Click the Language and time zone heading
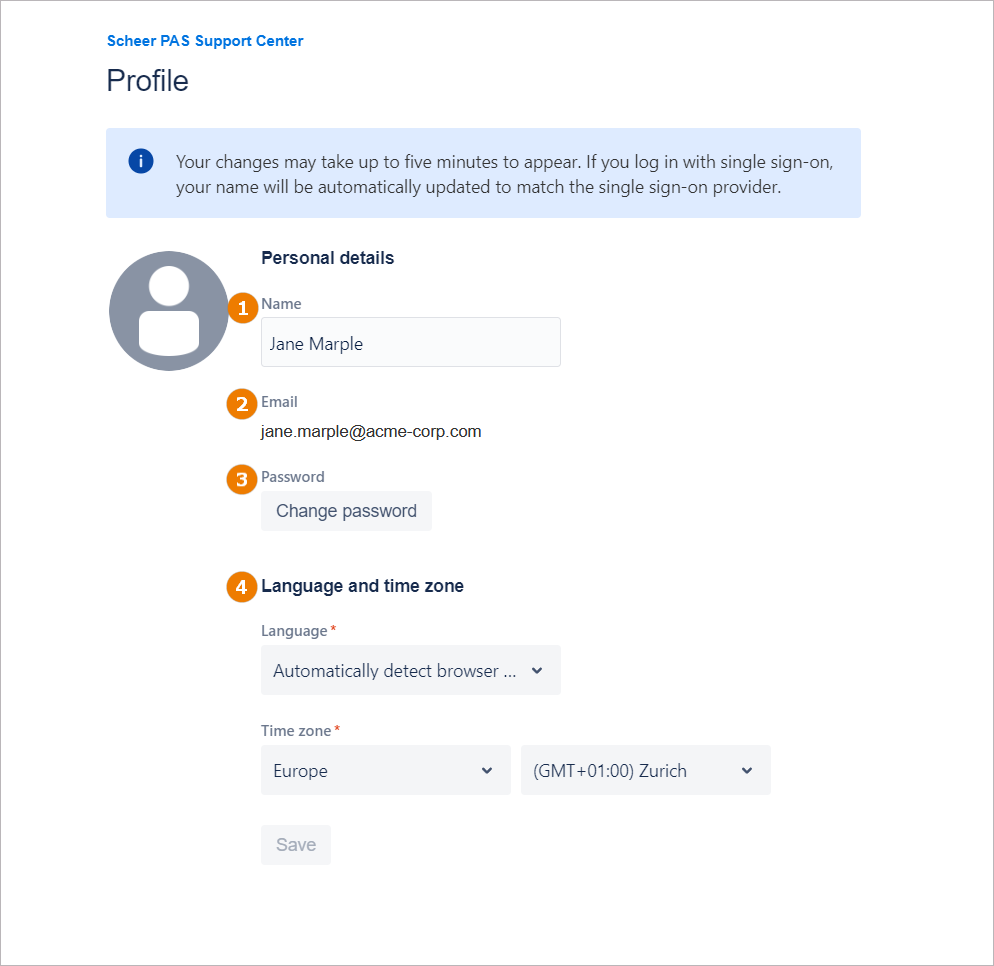Viewport: 994px width, 966px height. [x=362, y=586]
